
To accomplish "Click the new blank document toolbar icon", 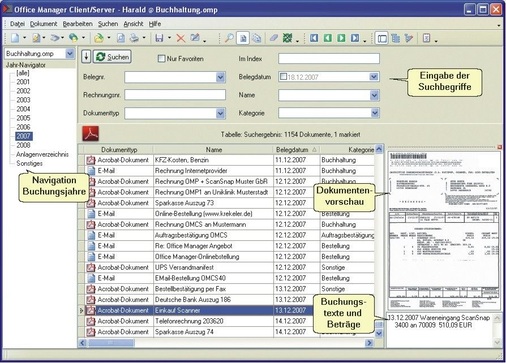I will click(x=15, y=38).
